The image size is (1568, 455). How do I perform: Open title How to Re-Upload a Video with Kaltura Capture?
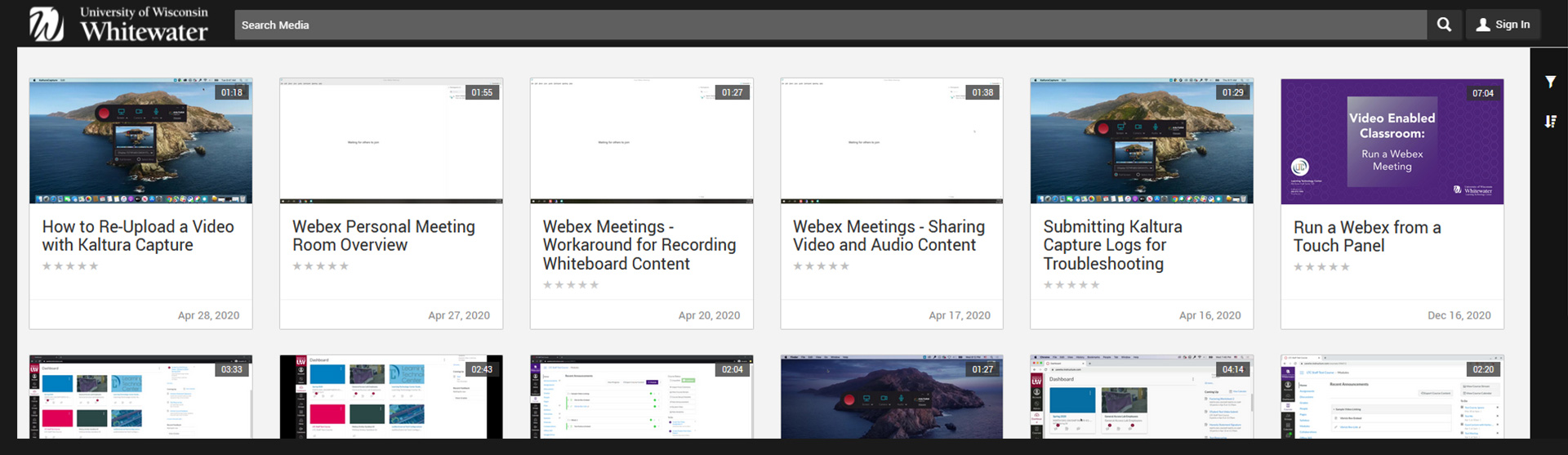138,235
